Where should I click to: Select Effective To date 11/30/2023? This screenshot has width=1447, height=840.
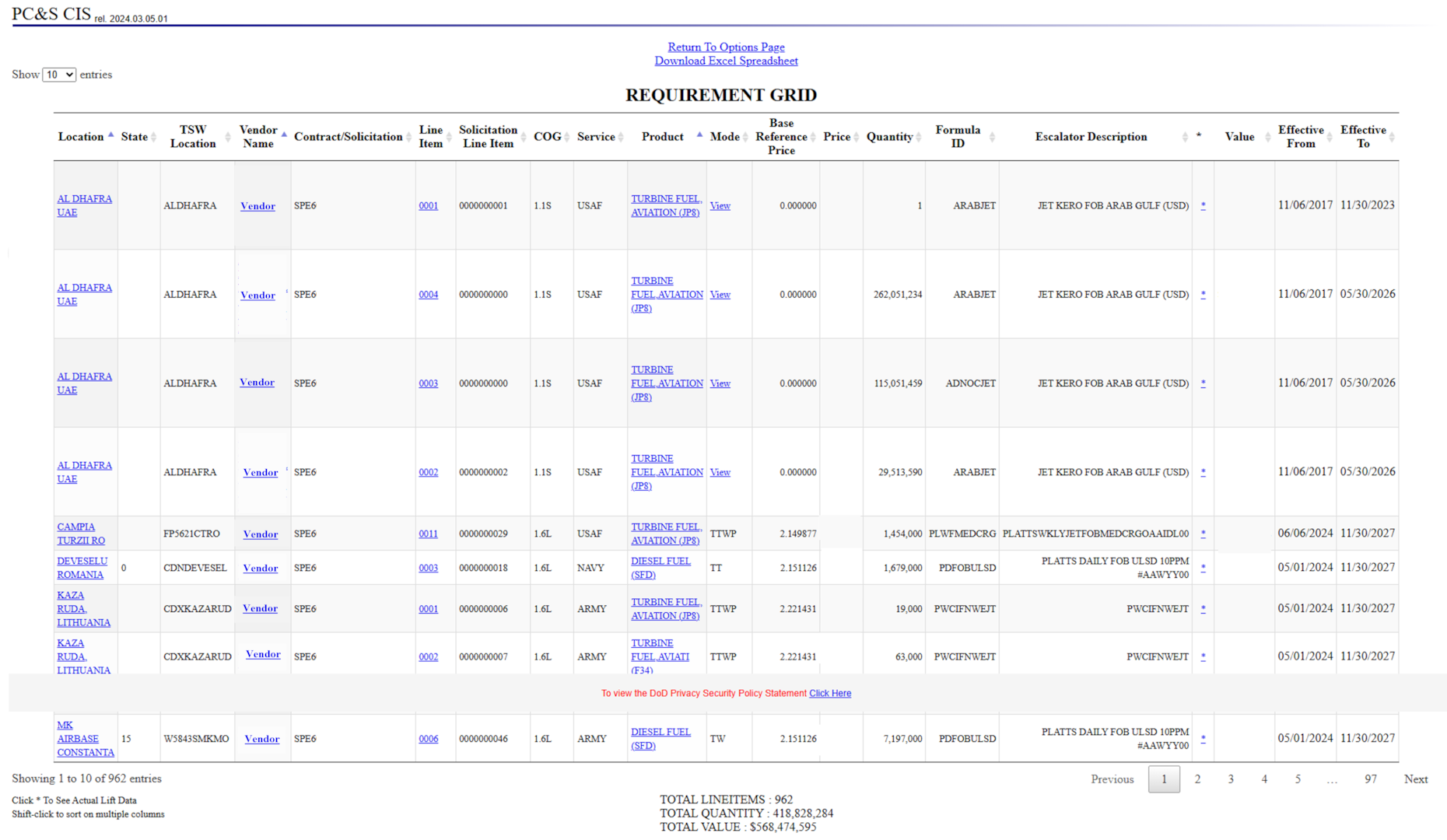(x=1367, y=205)
